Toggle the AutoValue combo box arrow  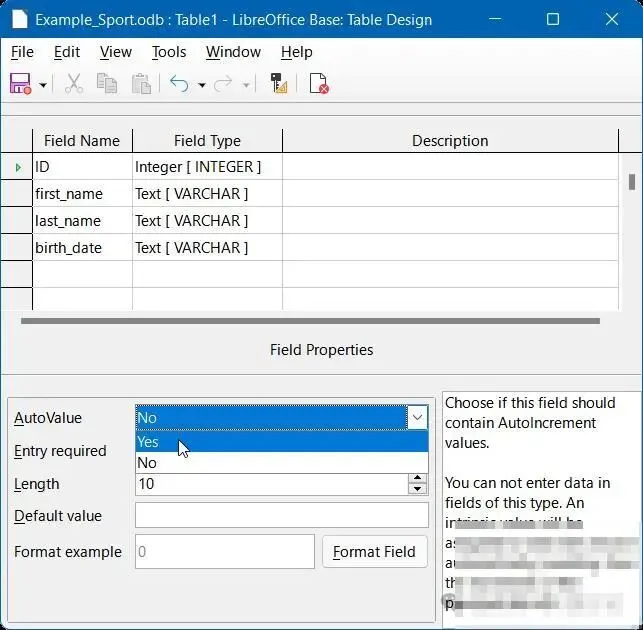click(x=417, y=418)
